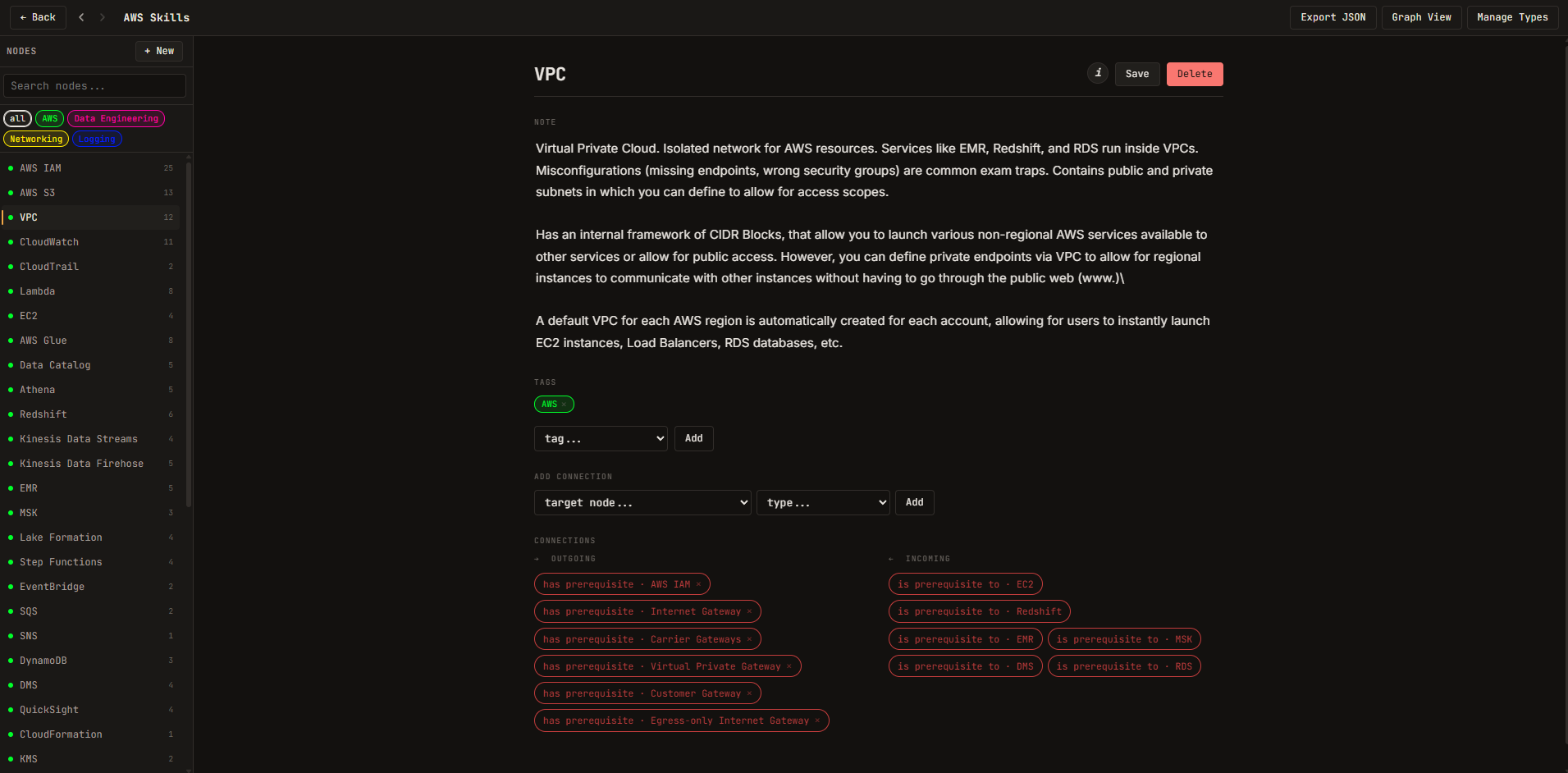Open incoming connection 'is prerequisite to · DMS'
Viewport: 1568px width, 773px height.
965,666
